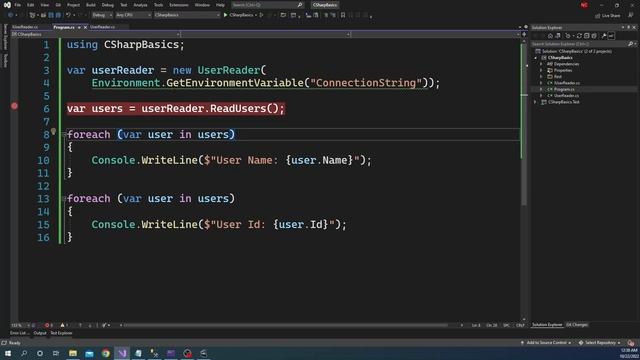640x360 pixels.
Task: Open the Analyze menu
Action: pyautogui.click(x=140, y=5)
